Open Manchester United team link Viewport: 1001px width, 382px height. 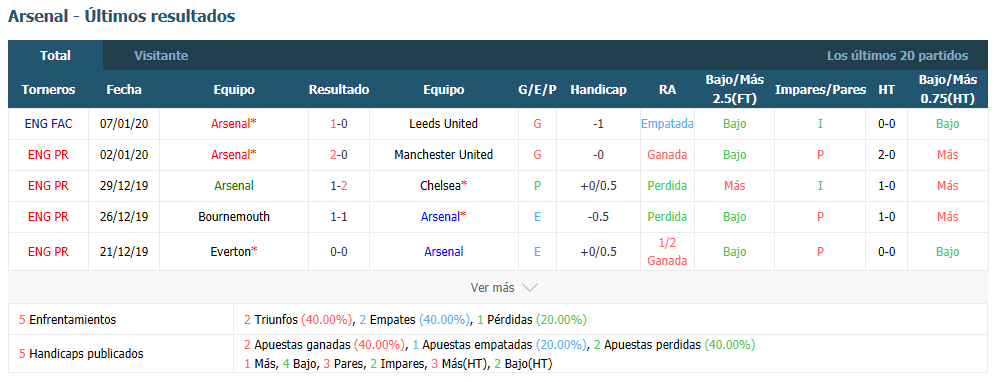[x=443, y=155]
